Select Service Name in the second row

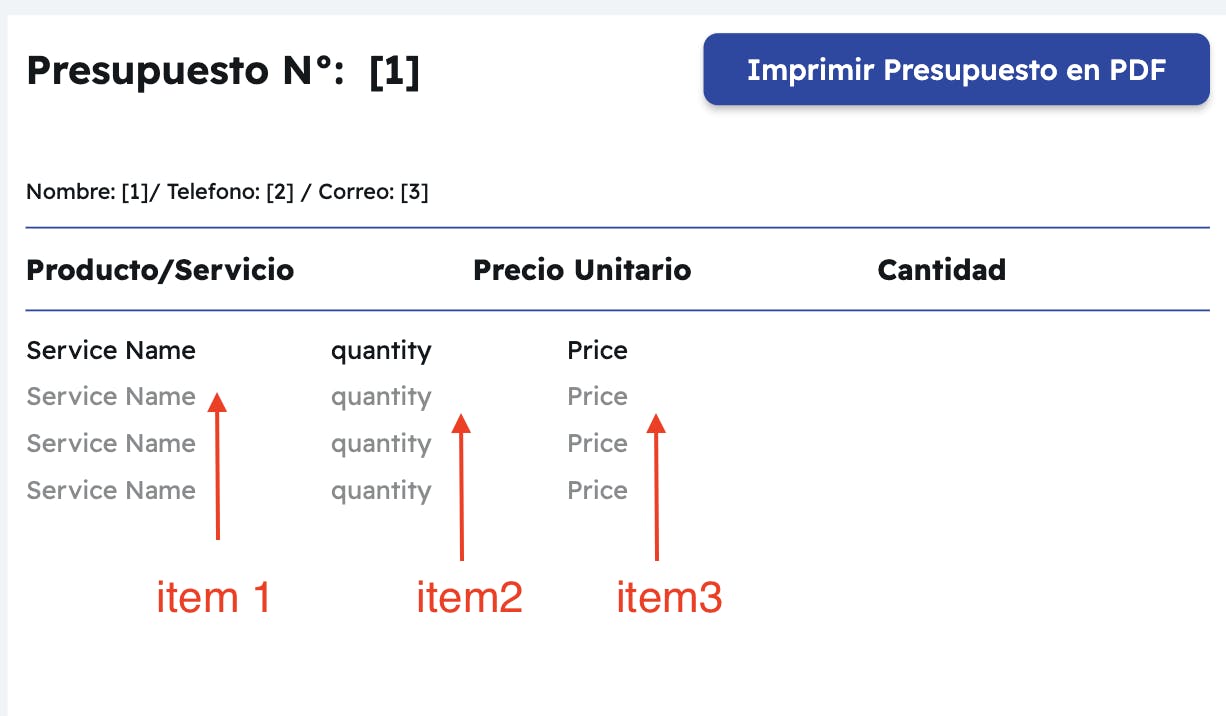point(111,397)
